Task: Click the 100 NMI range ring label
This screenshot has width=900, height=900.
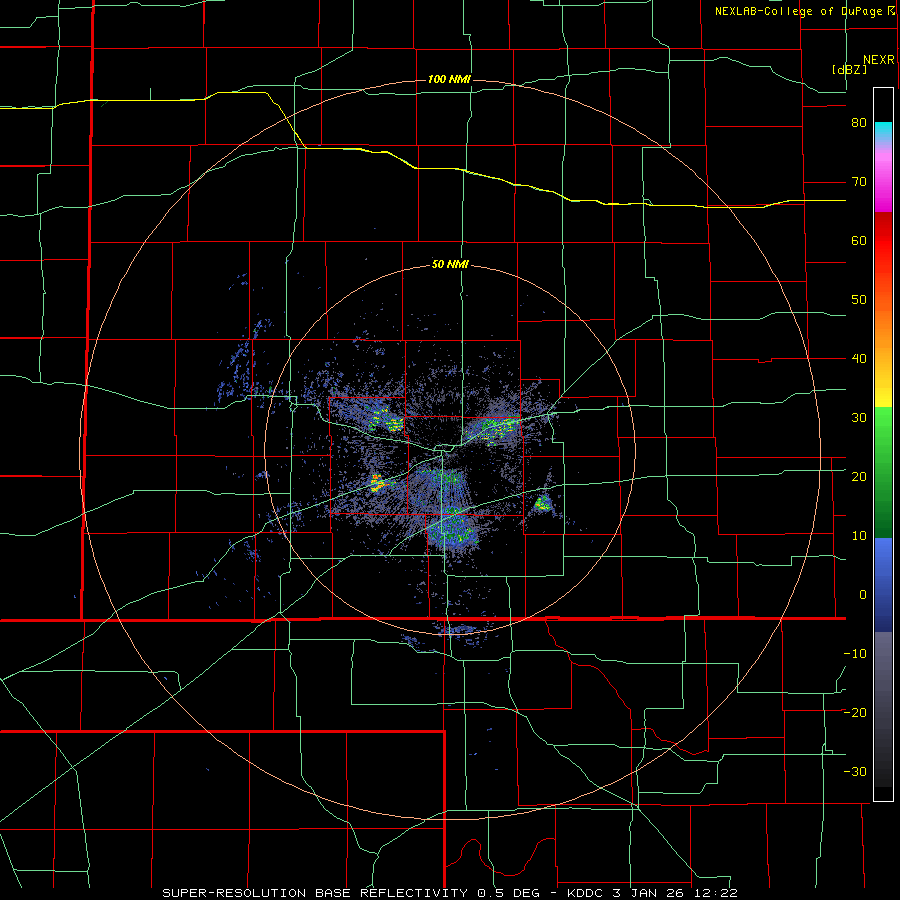Action: [449, 79]
